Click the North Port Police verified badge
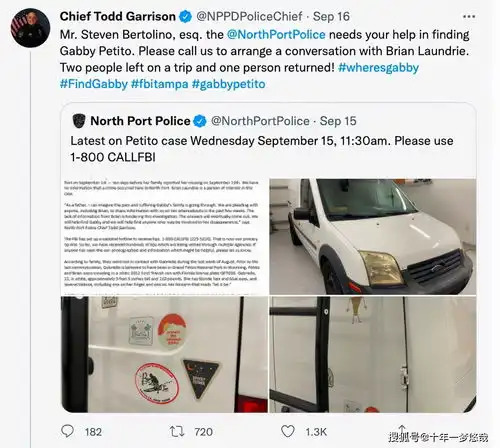500x448 pixels. (x=200, y=121)
